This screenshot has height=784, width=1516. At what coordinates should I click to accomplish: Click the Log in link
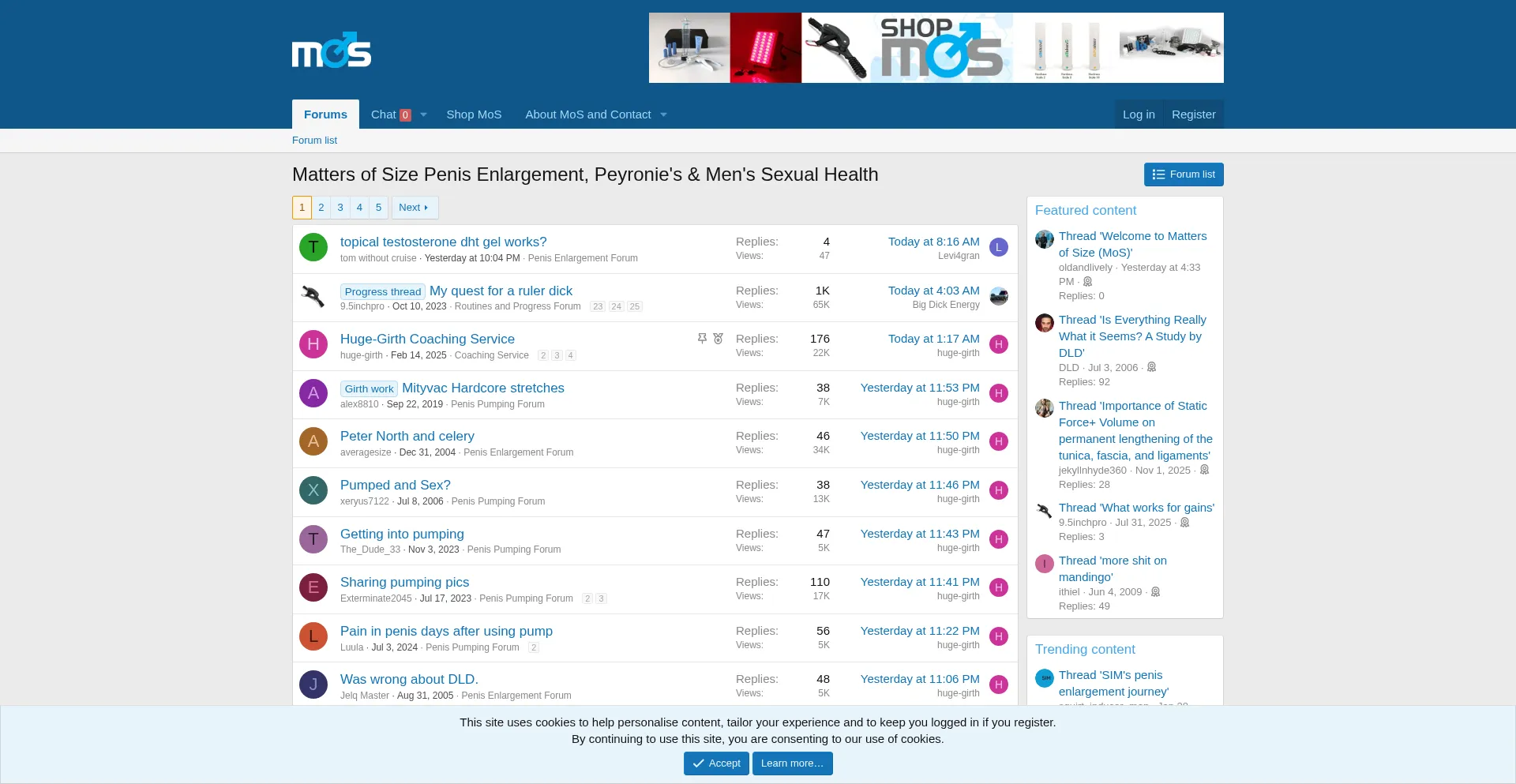[x=1139, y=114]
